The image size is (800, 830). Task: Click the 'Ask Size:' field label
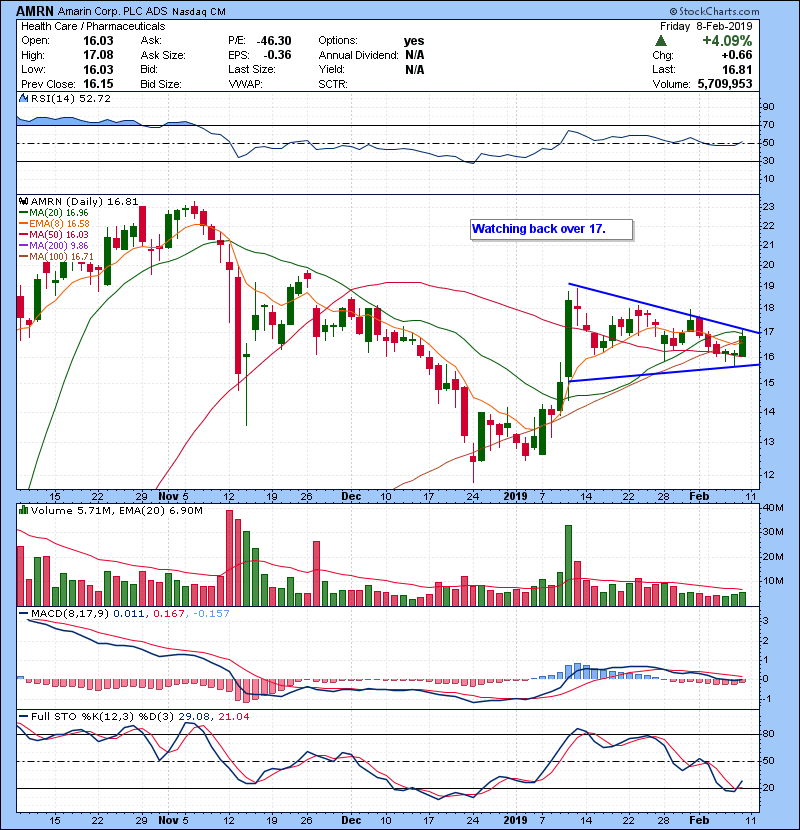[x=163, y=55]
